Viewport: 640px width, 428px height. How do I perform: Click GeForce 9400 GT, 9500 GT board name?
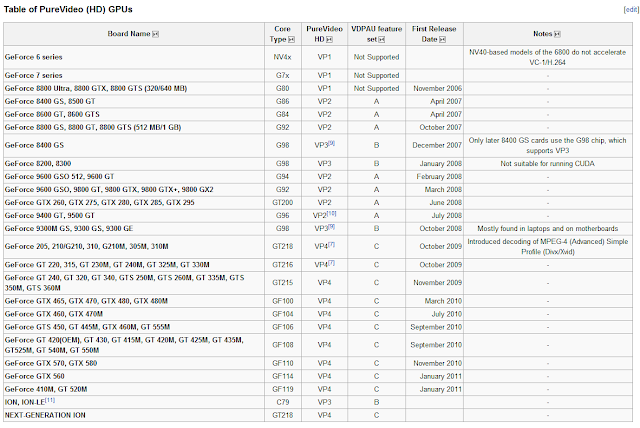(49, 216)
